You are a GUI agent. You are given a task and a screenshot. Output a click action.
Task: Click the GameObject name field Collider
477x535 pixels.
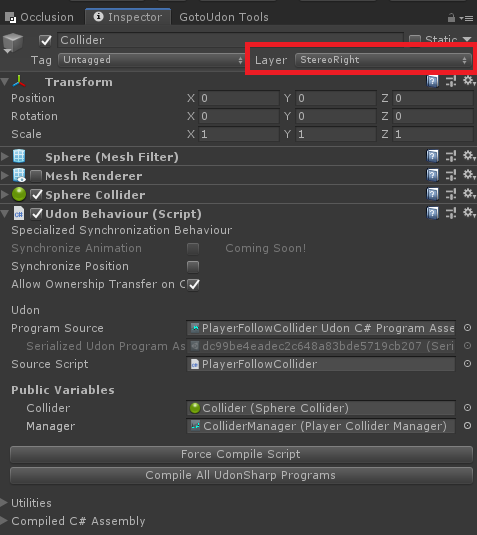coord(230,40)
